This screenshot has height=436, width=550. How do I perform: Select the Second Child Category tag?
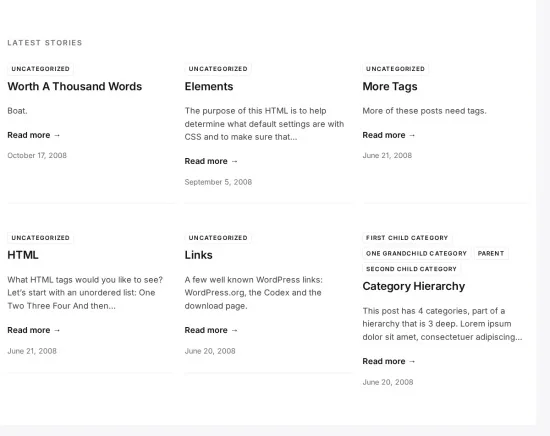pyautogui.click(x=411, y=269)
